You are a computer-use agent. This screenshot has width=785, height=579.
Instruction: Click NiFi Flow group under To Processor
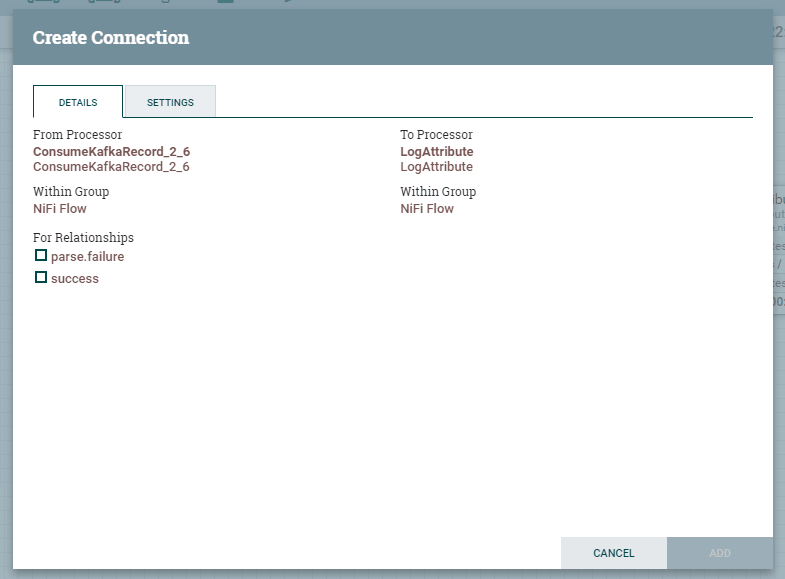[x=427, y=209]
